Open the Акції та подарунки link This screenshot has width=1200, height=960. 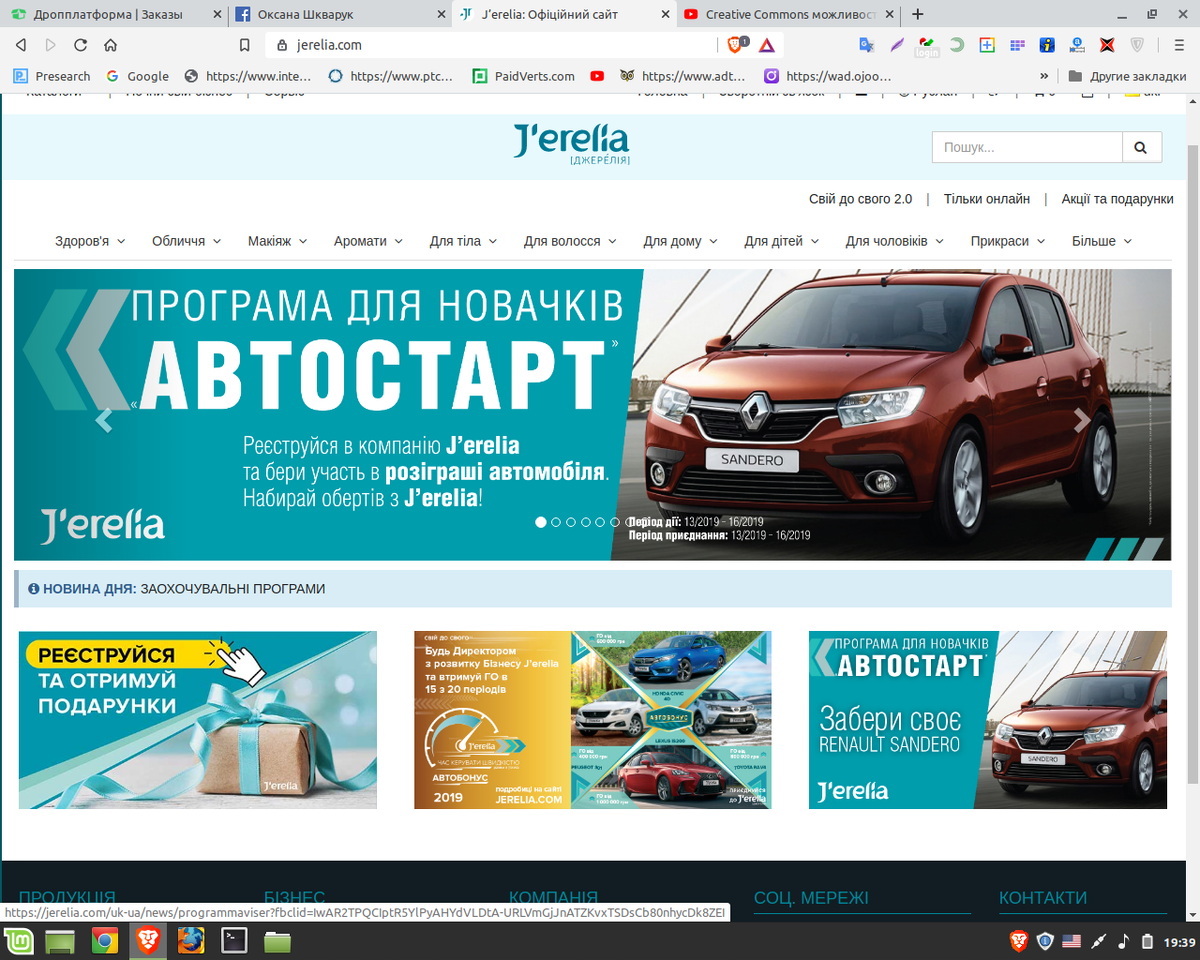pos(1117,199)
